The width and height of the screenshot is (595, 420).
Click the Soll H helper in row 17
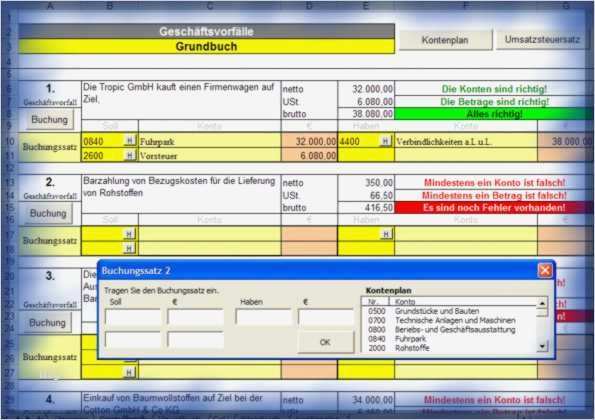point(129,234)
